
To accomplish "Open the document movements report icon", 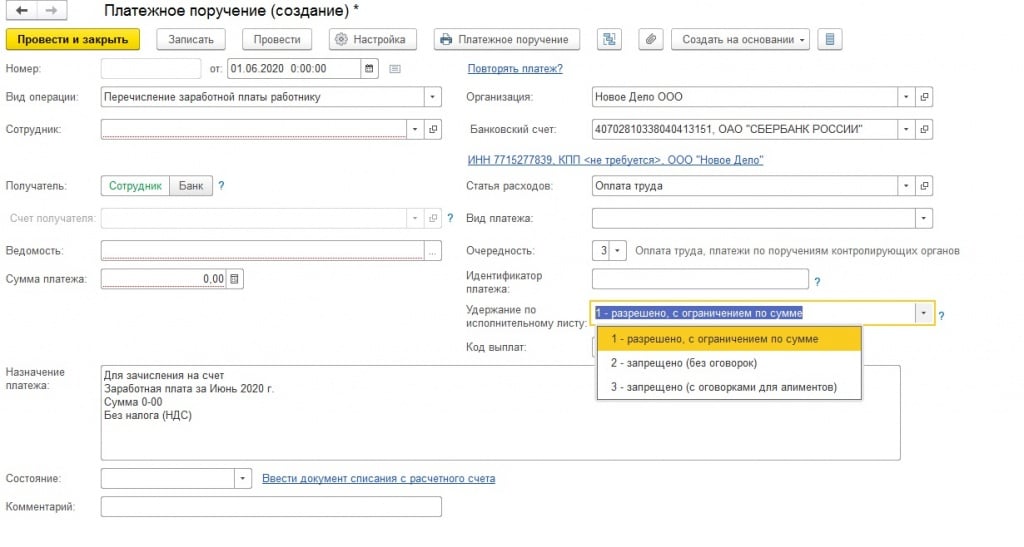I will pos(609,40).
